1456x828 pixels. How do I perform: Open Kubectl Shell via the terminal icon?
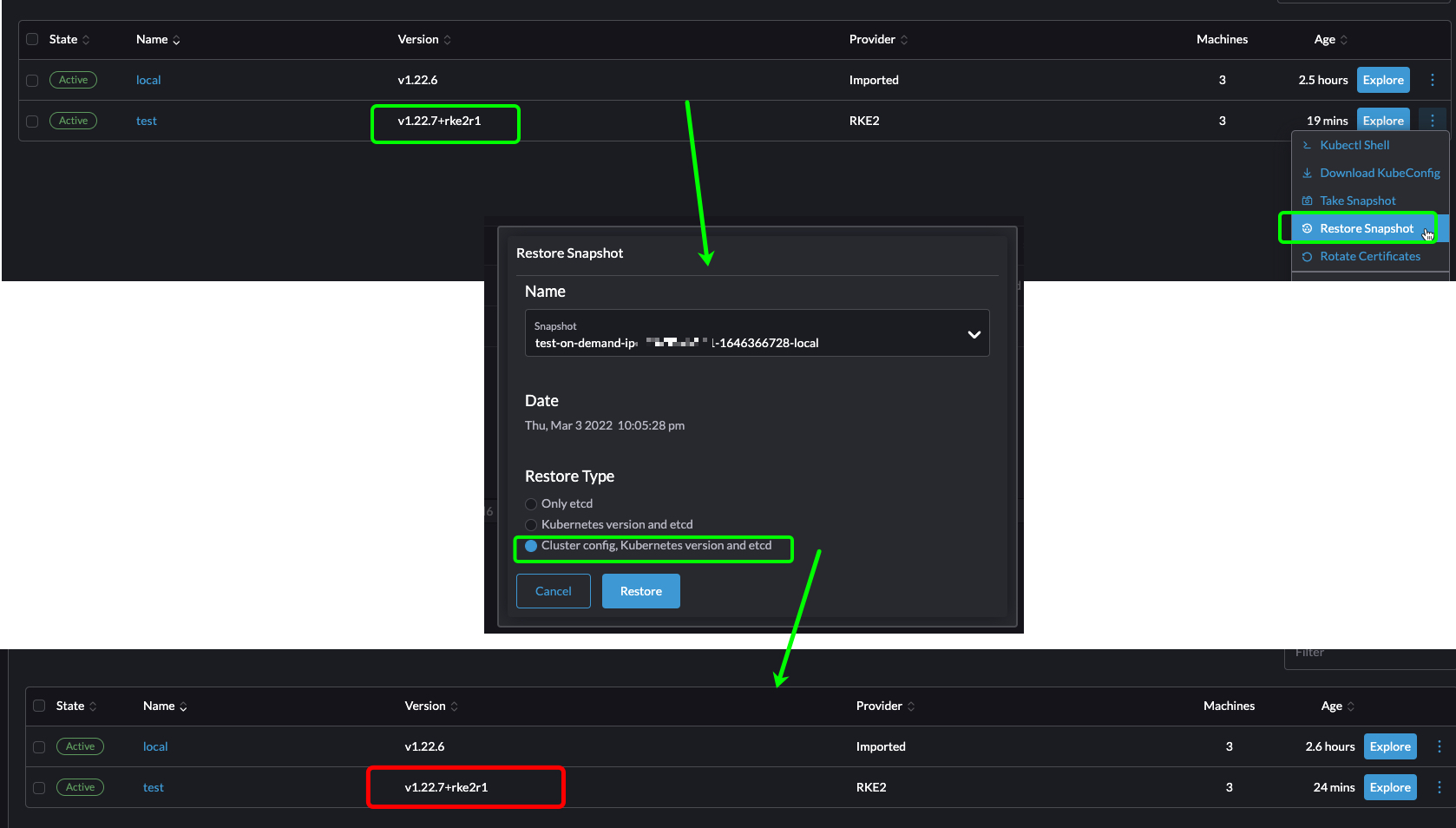click(x=1308, y=145)
